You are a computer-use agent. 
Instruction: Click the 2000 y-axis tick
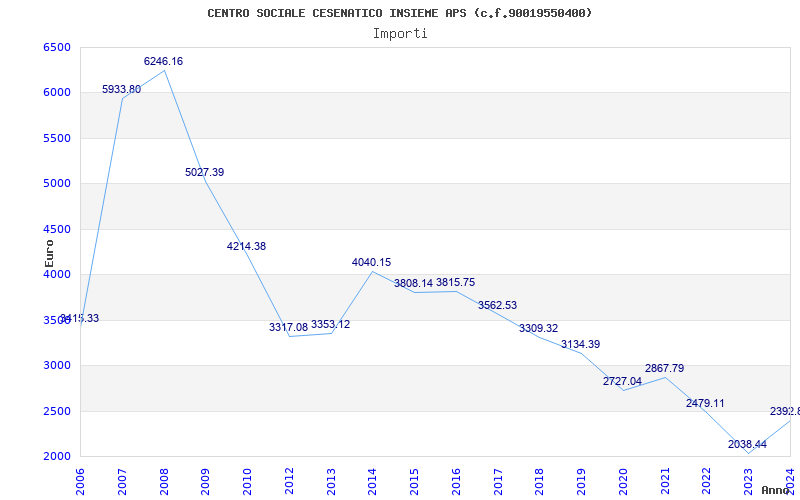(57, 457)
